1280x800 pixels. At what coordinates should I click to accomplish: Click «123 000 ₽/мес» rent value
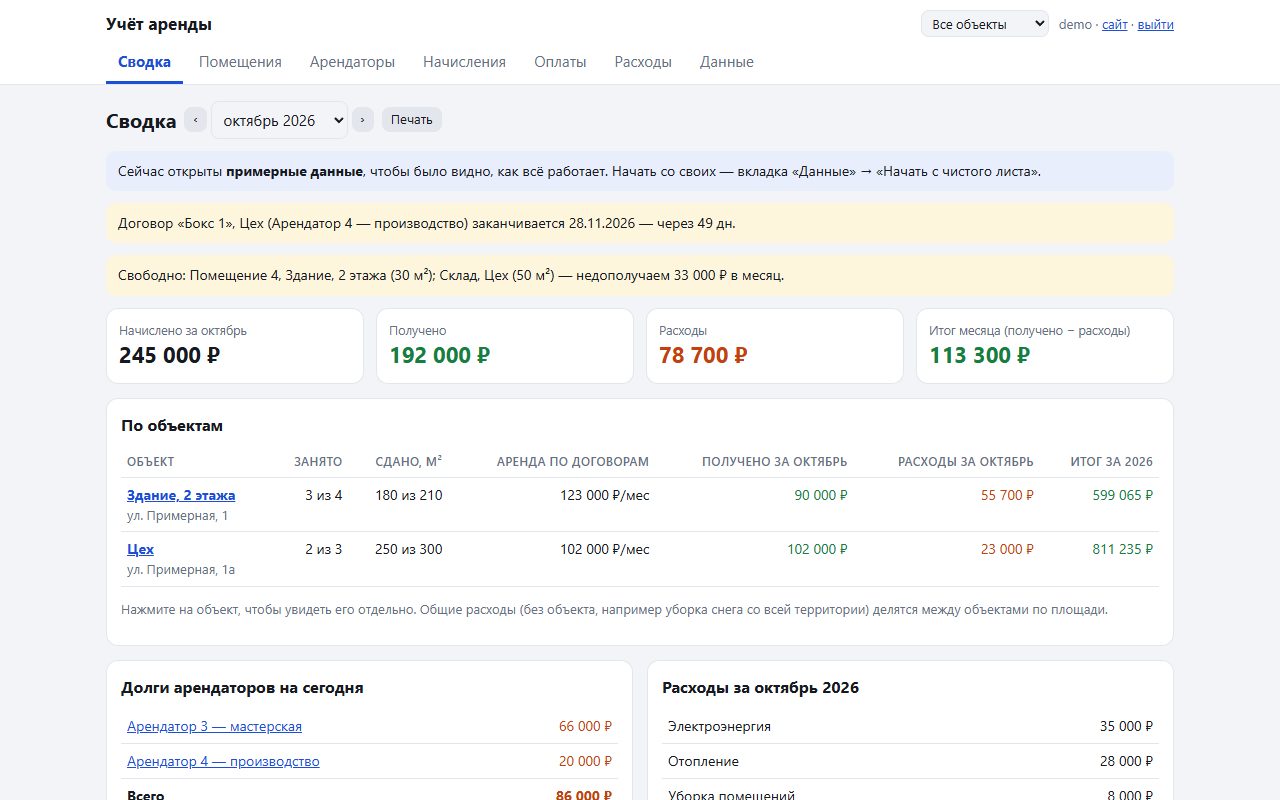[605, 495]
